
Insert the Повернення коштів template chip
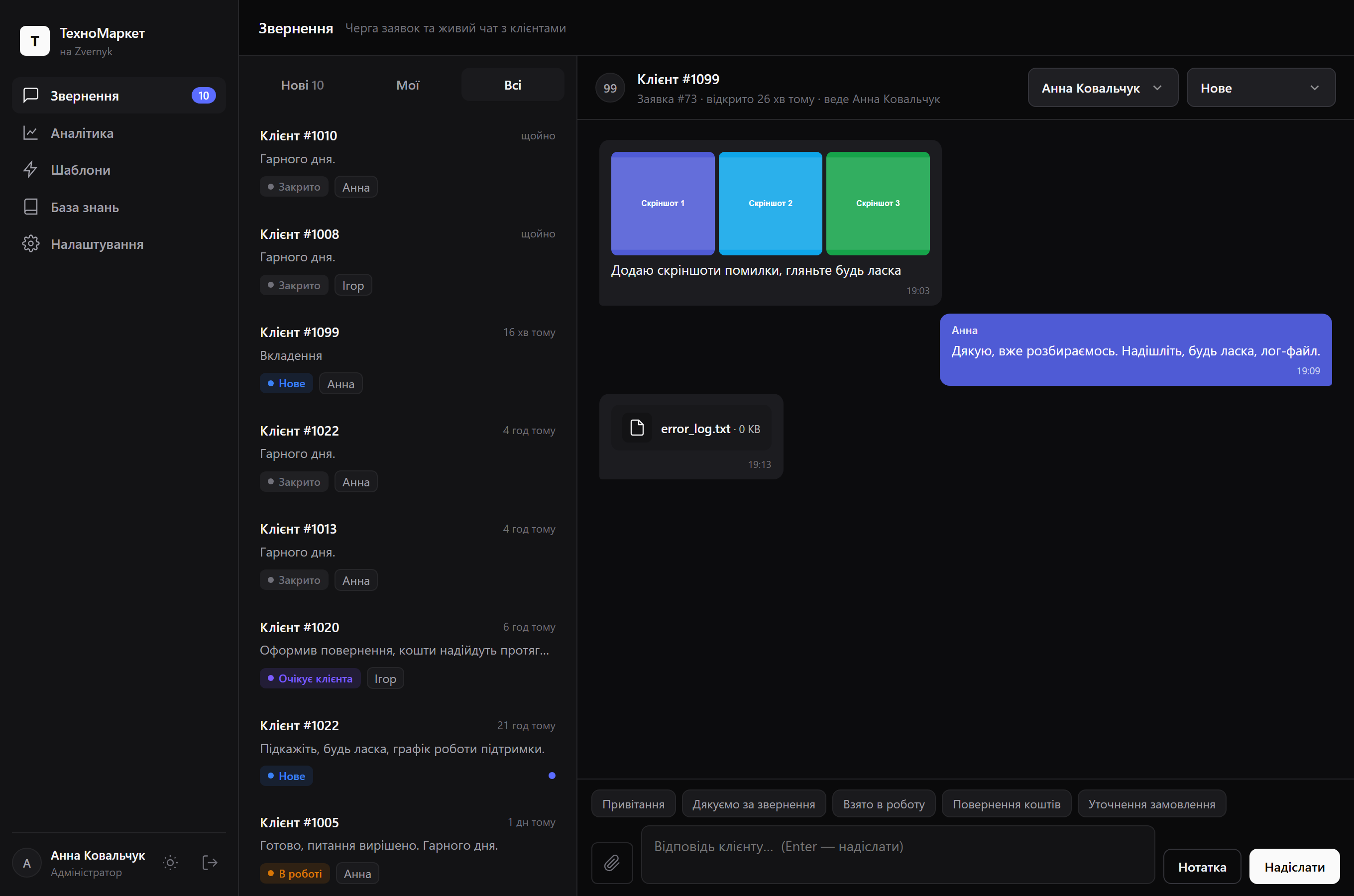click(x=1006, y=804)
